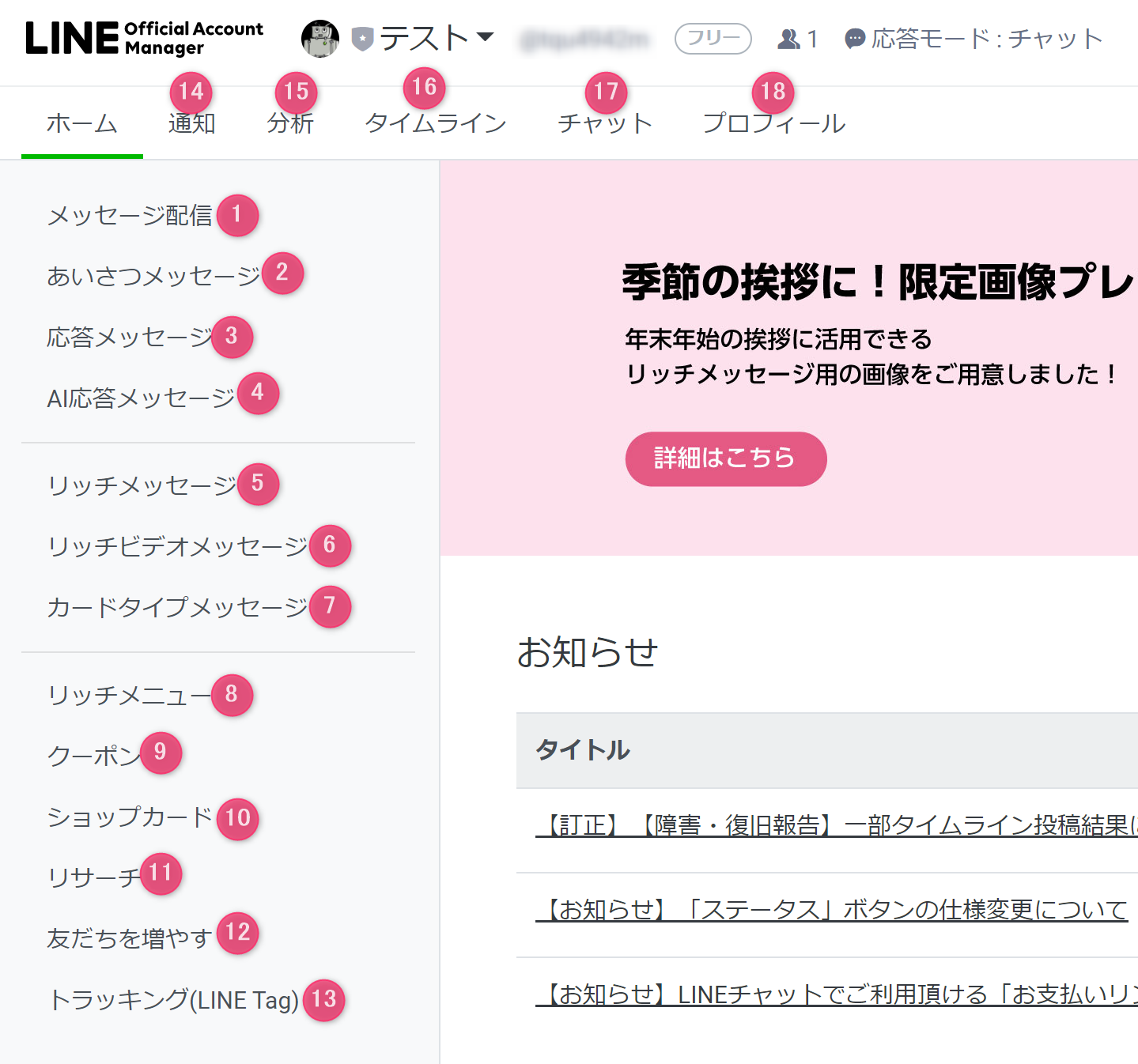Open リッチメニュー in the sidebar
This screenshot has height=1064, width=1138.
tap(130, 696)
